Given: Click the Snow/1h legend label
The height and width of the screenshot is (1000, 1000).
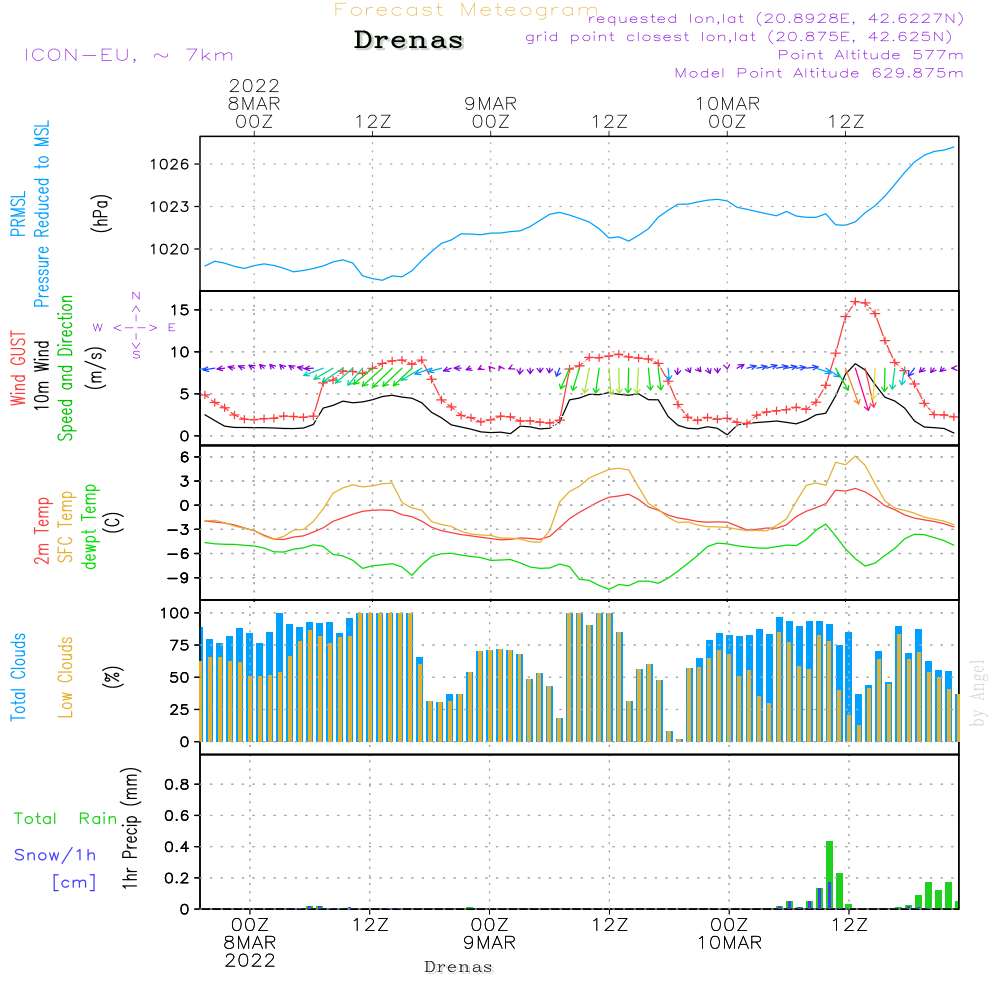Looking at the screenshot, I should (x=55, y=855).
